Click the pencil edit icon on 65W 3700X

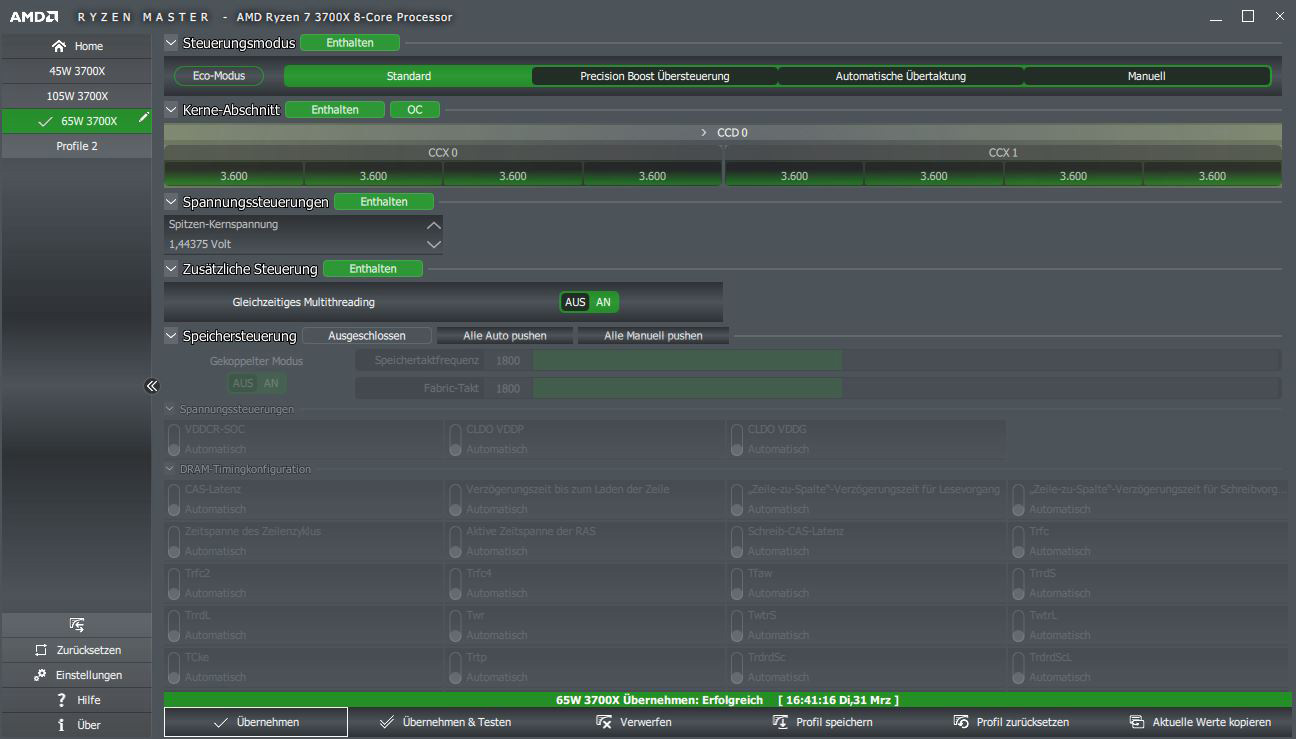[144, 117]
